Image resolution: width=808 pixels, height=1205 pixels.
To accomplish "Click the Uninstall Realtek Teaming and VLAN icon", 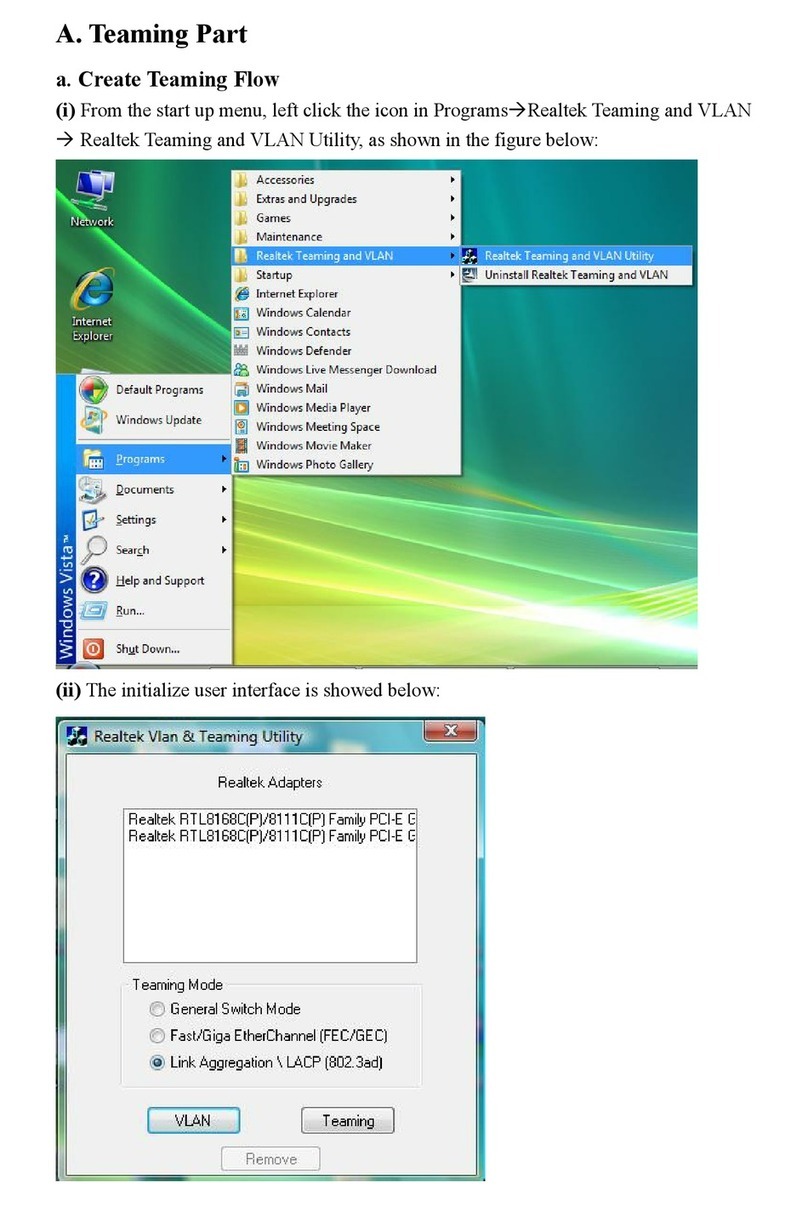I will point(470,275).
